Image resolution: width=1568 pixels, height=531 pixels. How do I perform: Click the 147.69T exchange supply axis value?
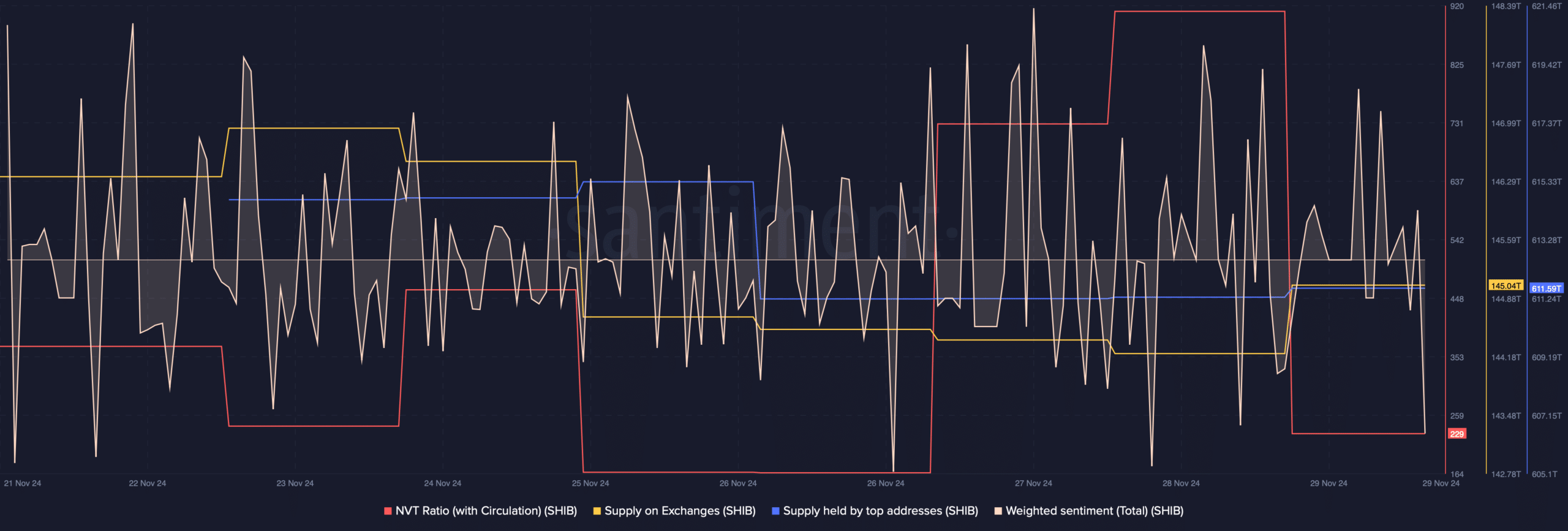(x=1506, y=65)
